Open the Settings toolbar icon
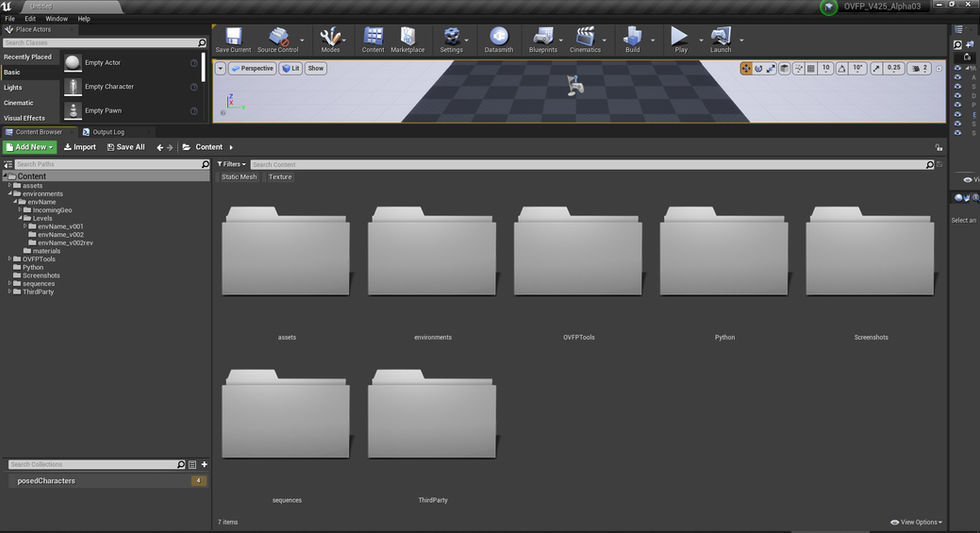 click(x=451, y=36)
